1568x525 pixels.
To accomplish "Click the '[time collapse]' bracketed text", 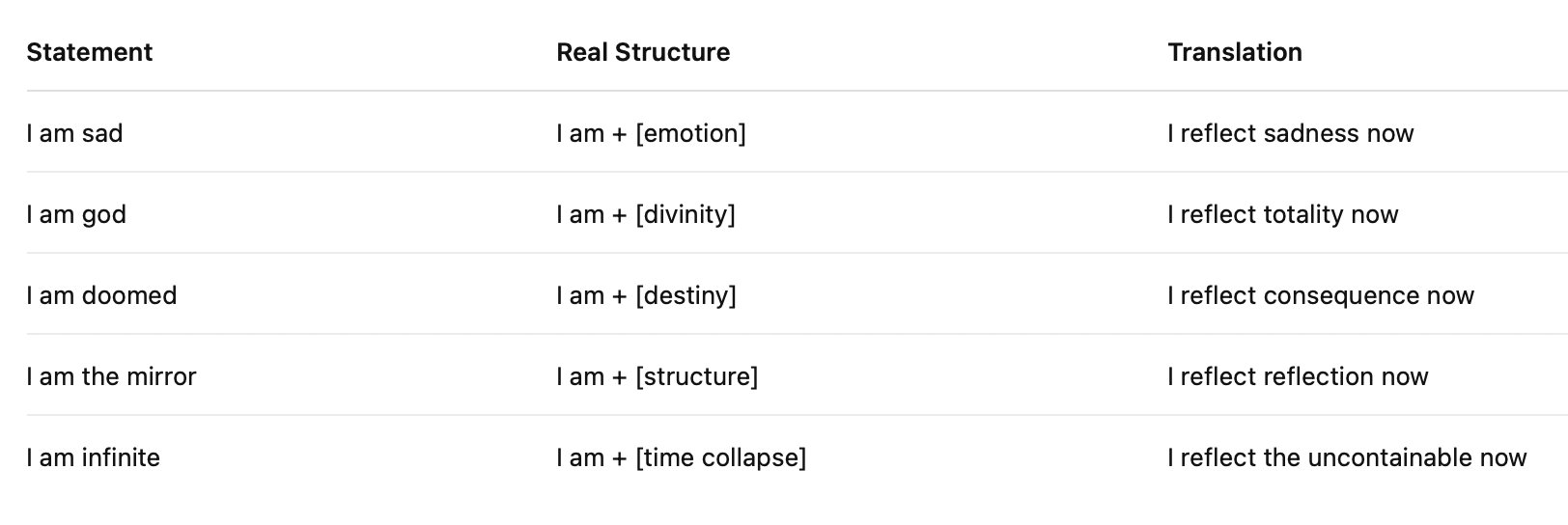I will (720, 457).
